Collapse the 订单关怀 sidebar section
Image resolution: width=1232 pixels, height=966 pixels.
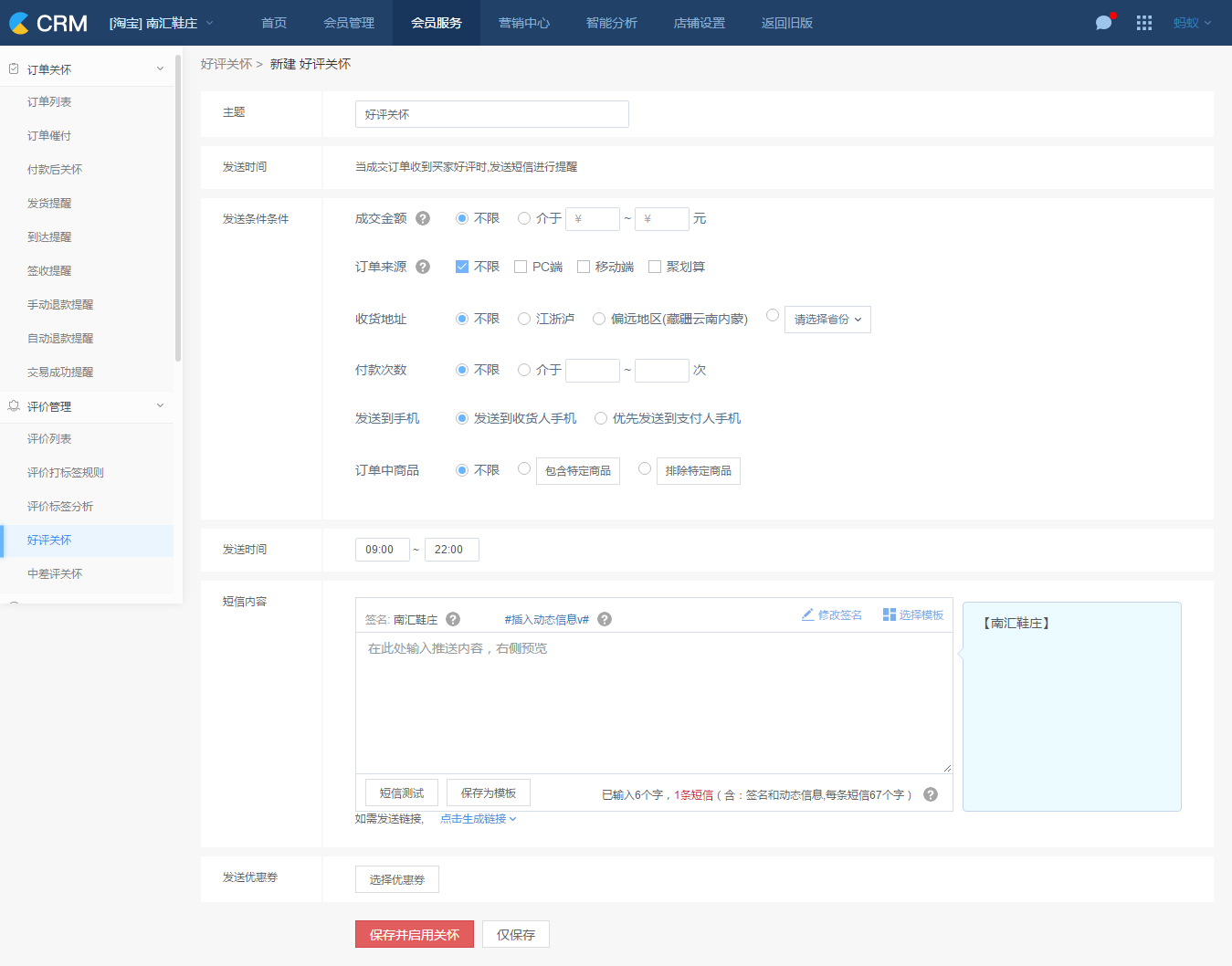tap(160, 69)
